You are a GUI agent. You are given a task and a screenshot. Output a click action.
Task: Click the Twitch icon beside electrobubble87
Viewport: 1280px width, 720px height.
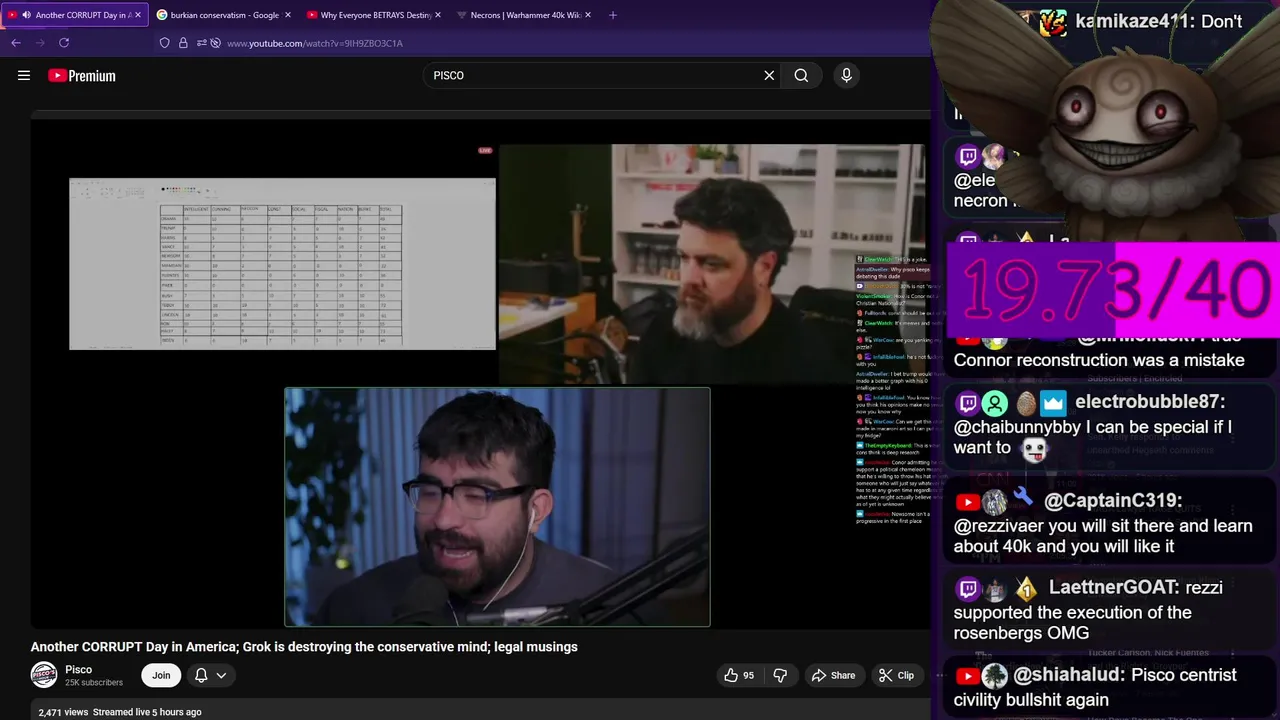click(967, 403)
